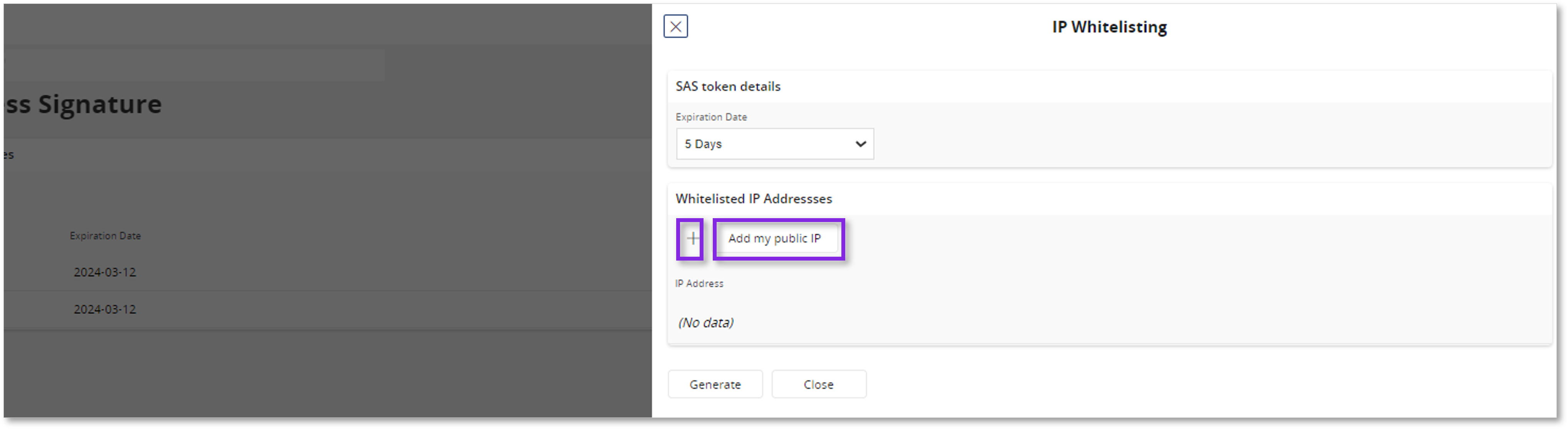Click the dark overlay below the background table
Viewport: 1568px width, 429px height.
[327, 373]
